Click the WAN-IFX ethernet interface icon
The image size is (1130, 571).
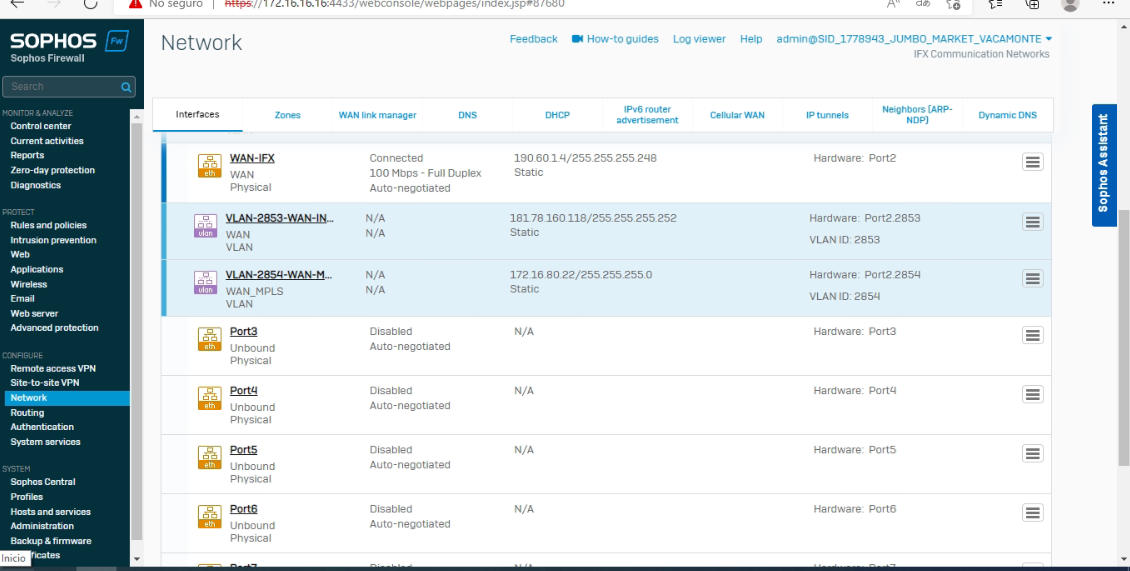tap(210, 165)
